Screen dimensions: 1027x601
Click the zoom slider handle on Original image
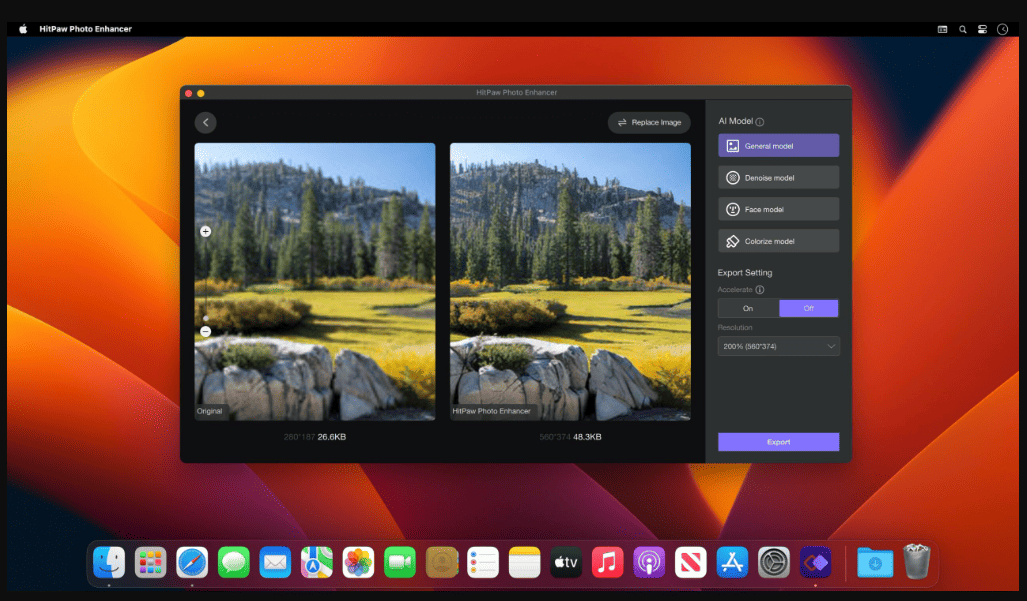click(x=206, y=319)
